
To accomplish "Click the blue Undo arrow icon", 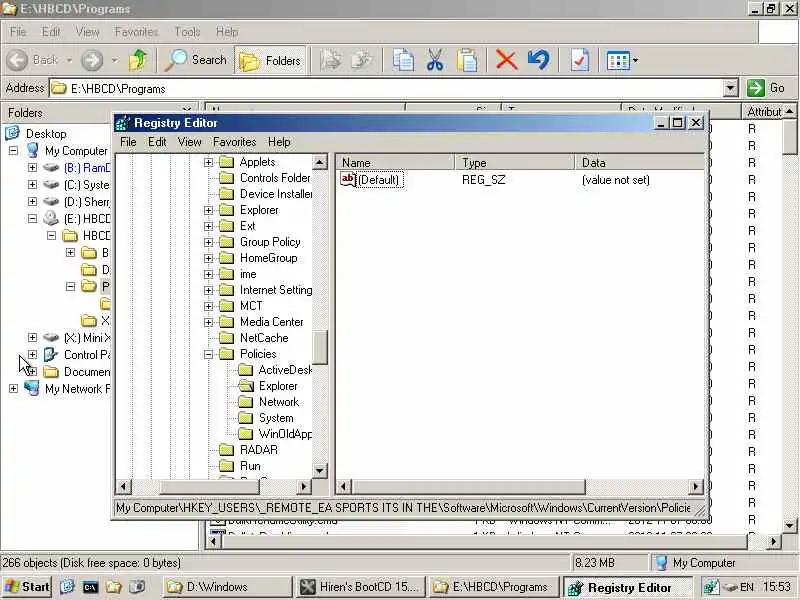I will 539,60.
